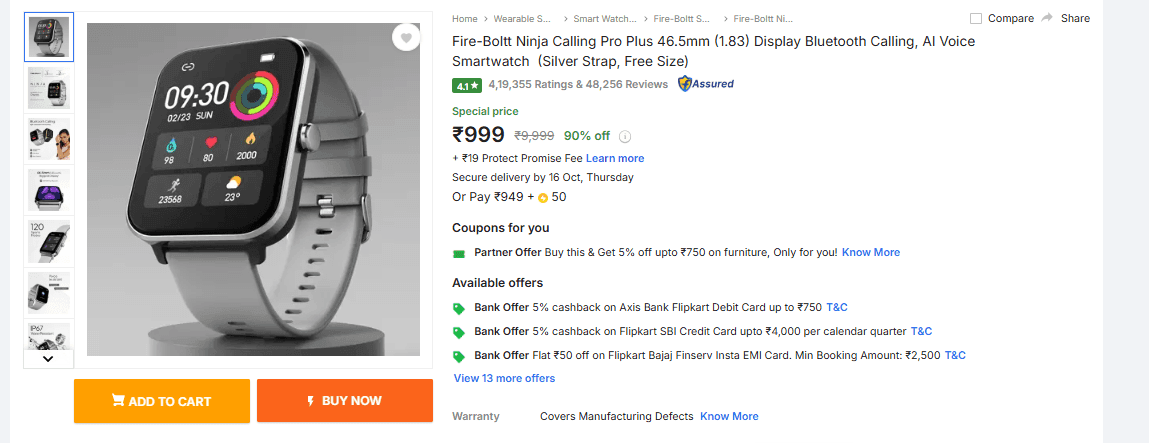This screenshot has width=1149, height=443.
Task: Open Know More for the Partner Offer
Action: point(870,252)
